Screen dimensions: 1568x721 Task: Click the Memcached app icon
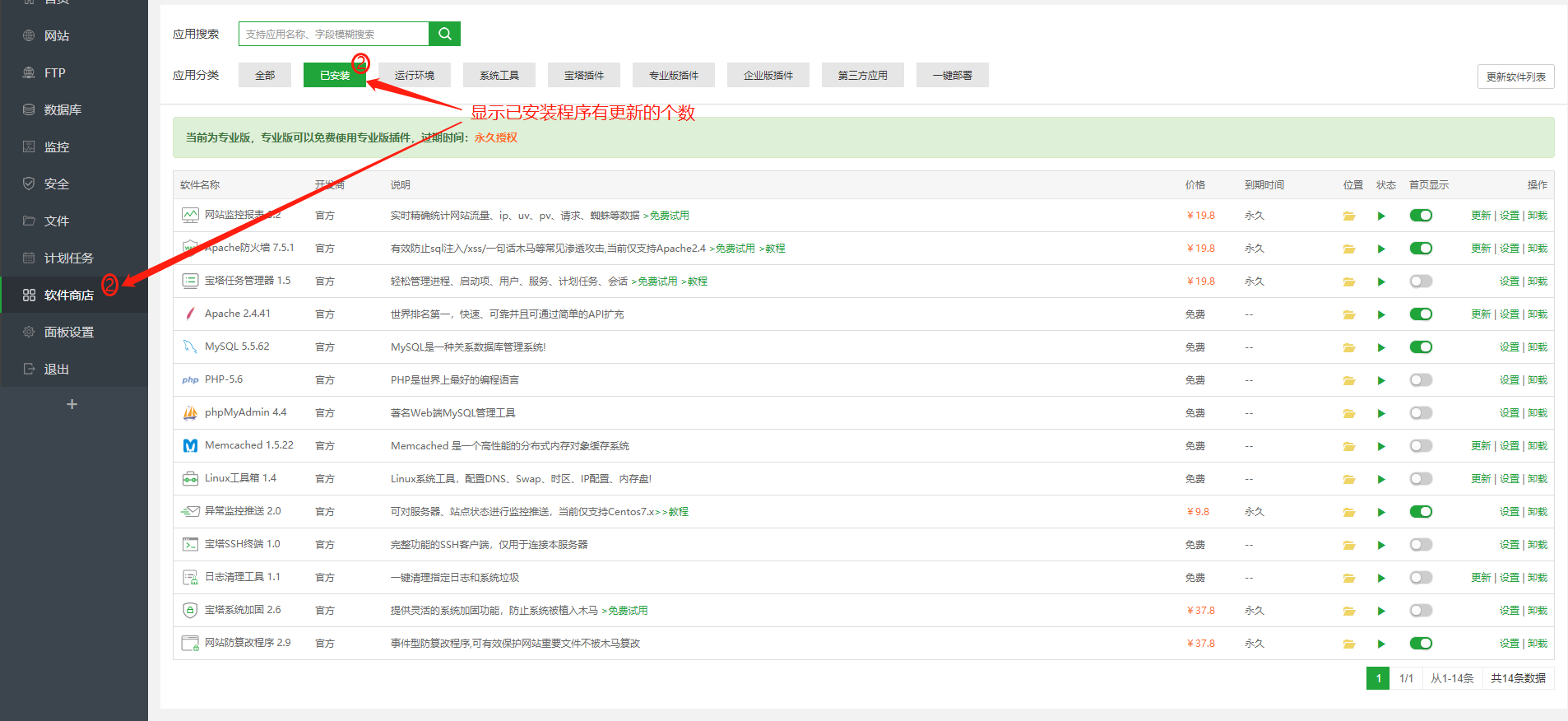(190, 445)
